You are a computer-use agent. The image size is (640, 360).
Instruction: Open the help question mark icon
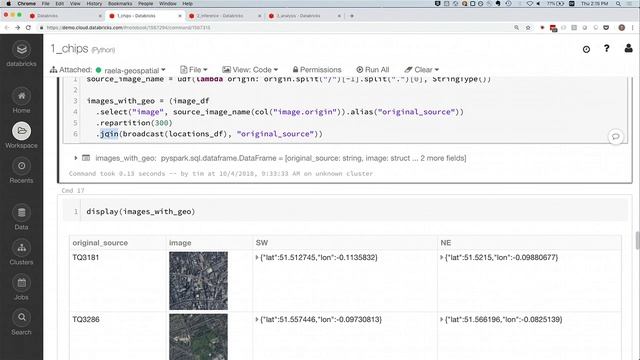[x=607, y=49]
